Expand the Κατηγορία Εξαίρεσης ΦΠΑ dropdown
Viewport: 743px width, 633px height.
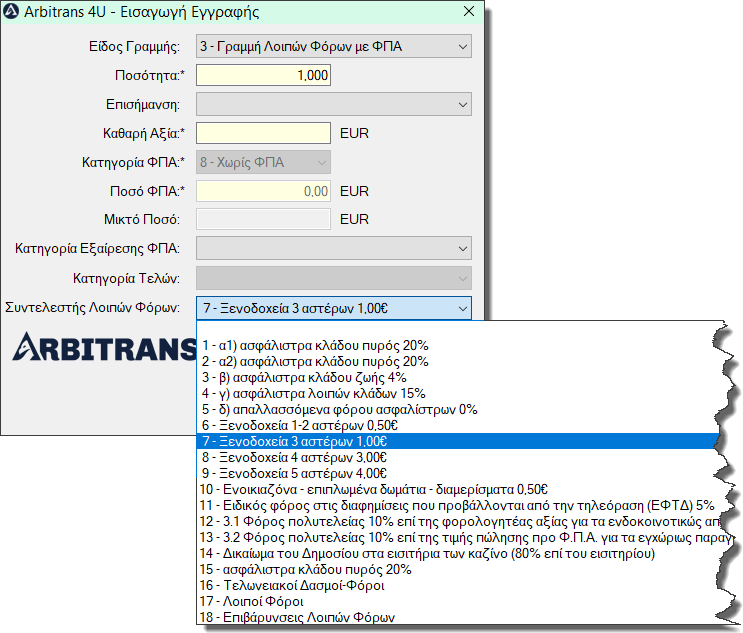pyautogui.click(x=334, y=248)
